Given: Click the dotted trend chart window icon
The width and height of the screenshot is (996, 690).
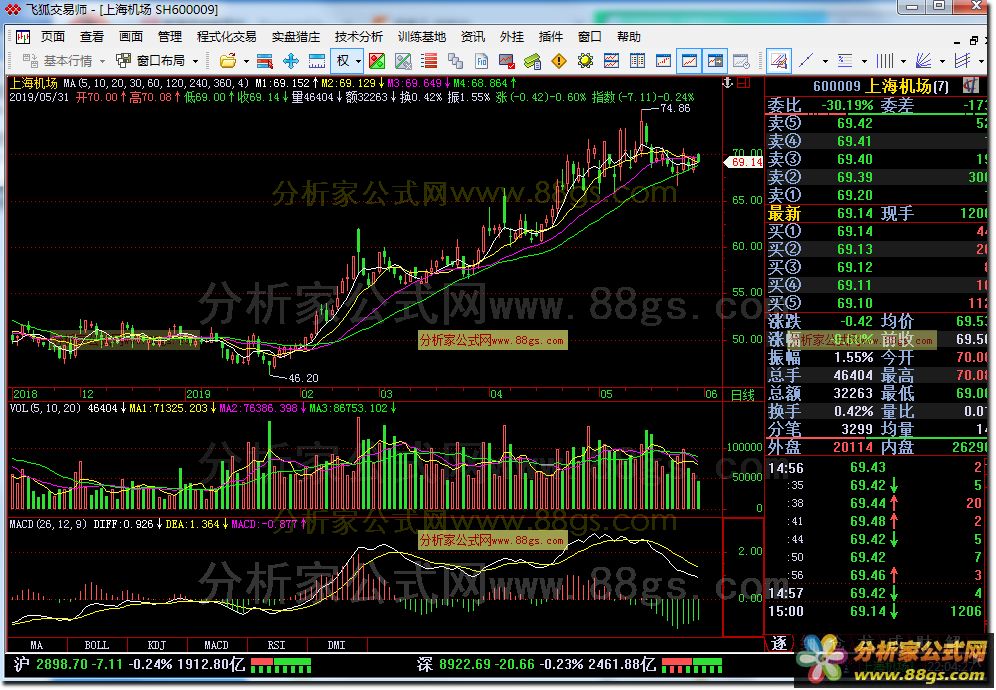Looking at the screenshot, I should (x=663, y=61).
